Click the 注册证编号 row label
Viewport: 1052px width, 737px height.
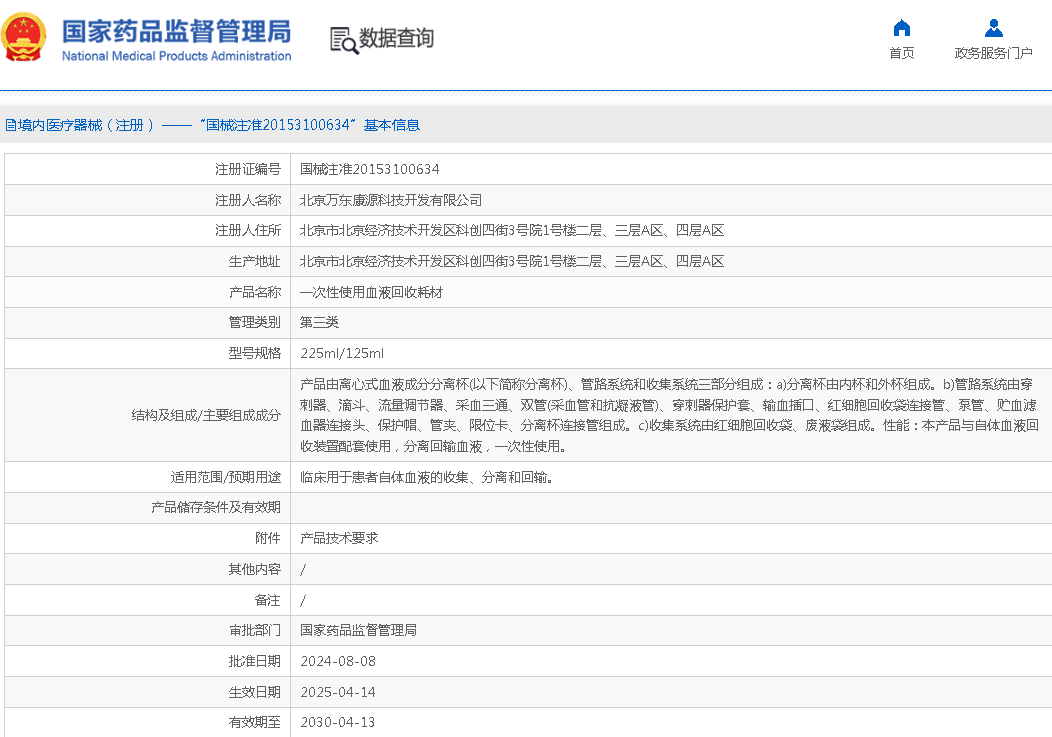(248, 169)
